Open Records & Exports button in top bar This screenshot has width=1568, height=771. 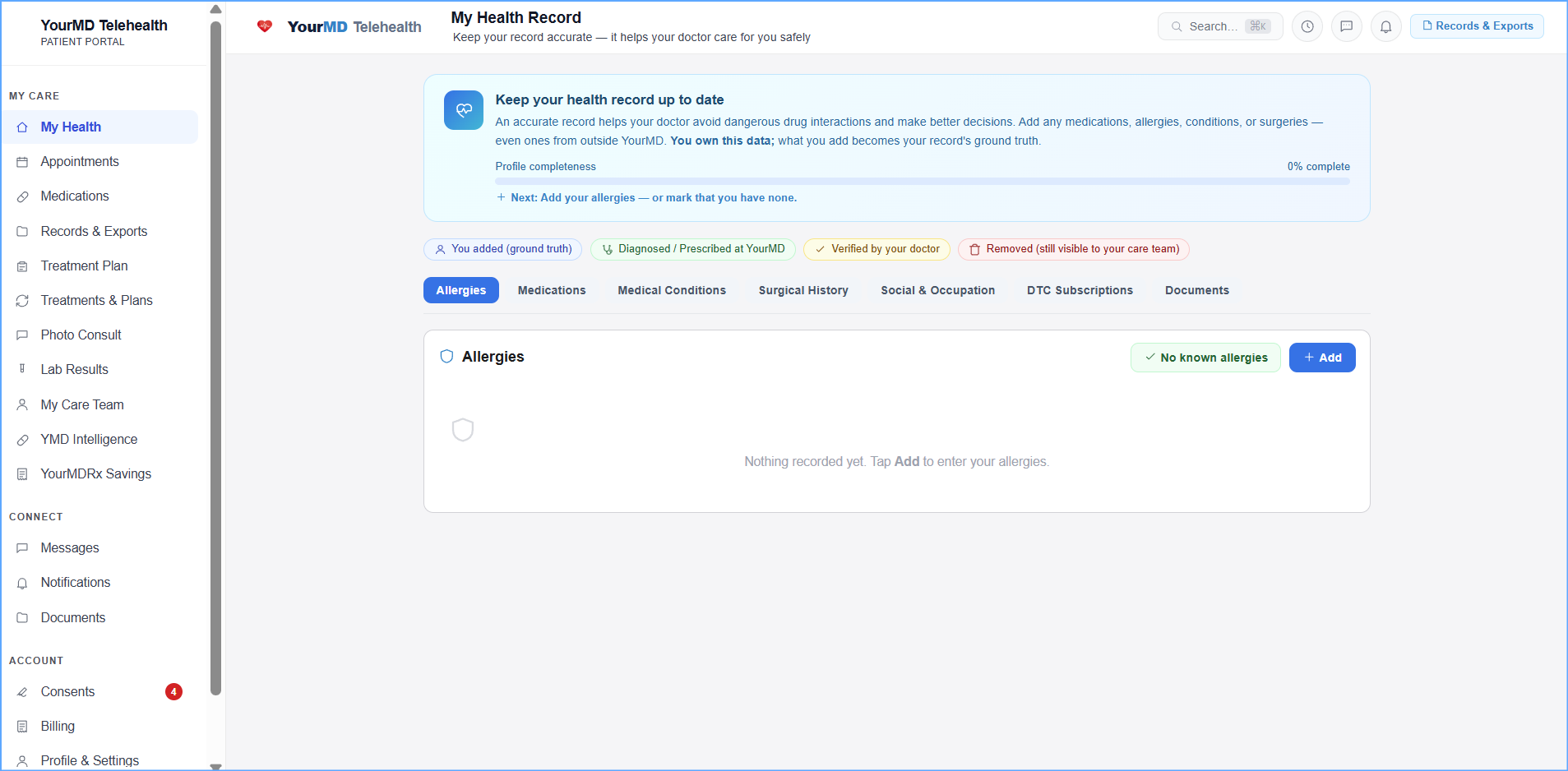click(1477, 26)
